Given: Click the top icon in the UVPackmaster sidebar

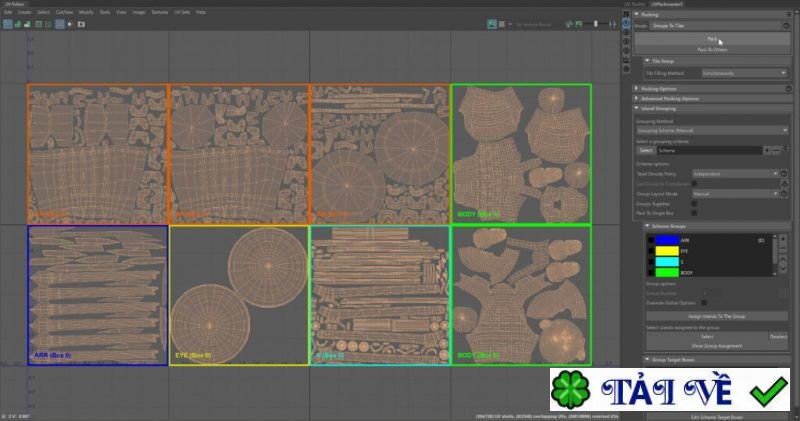Looking at the screenshot, I should click(626, 12).
